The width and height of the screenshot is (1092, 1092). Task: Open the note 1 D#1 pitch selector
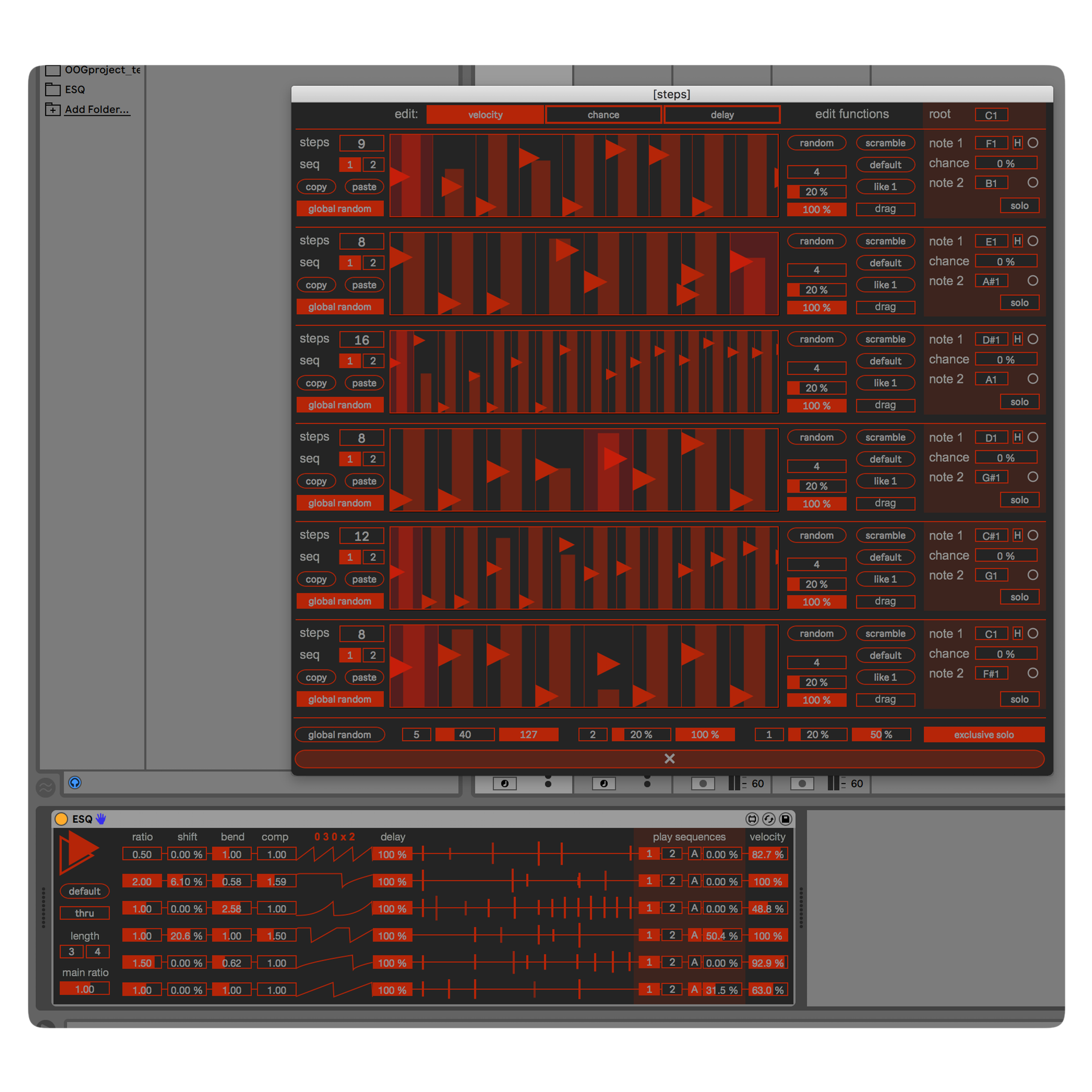(991, 340)
